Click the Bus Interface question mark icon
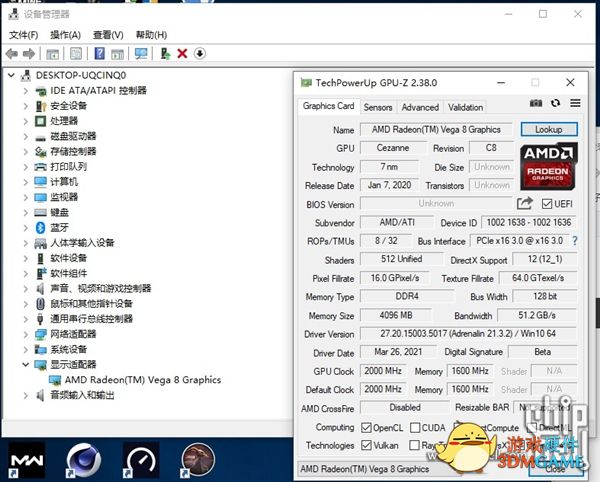600x482 pixels. tap(575, 241)
